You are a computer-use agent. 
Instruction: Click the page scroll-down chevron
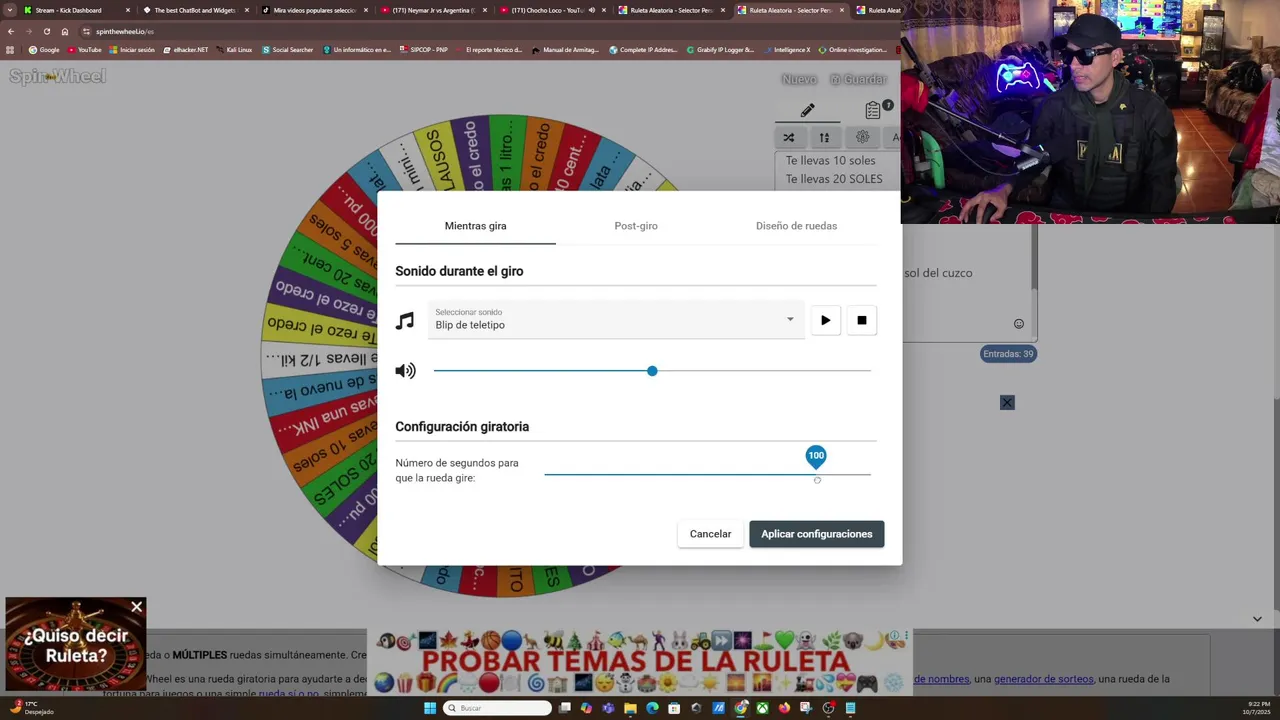point(1257,619)
